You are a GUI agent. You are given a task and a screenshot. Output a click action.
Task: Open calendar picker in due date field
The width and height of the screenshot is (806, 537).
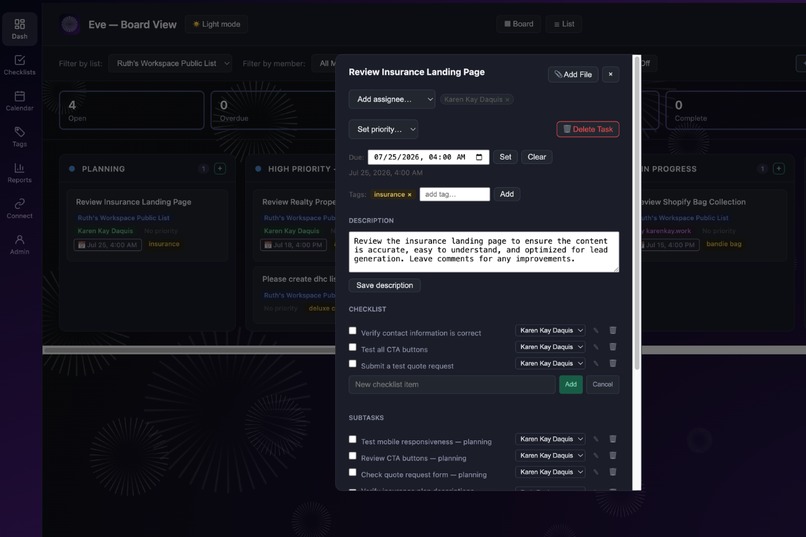click(x=479, y=157)
